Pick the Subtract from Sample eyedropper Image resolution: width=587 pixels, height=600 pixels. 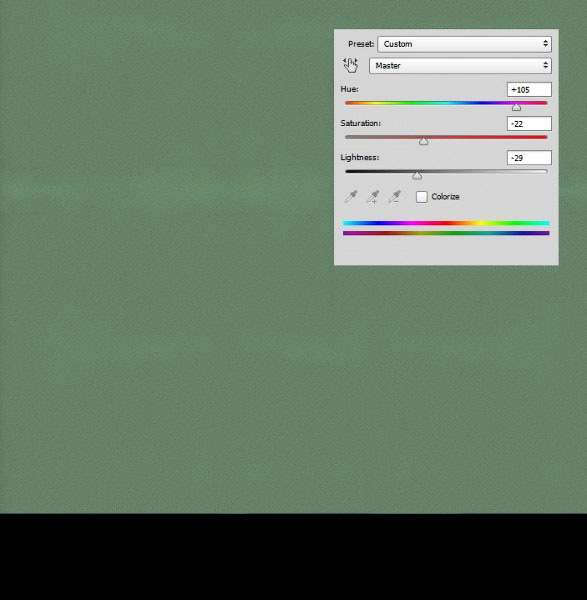pyautogui.click(x=395, y=197)
